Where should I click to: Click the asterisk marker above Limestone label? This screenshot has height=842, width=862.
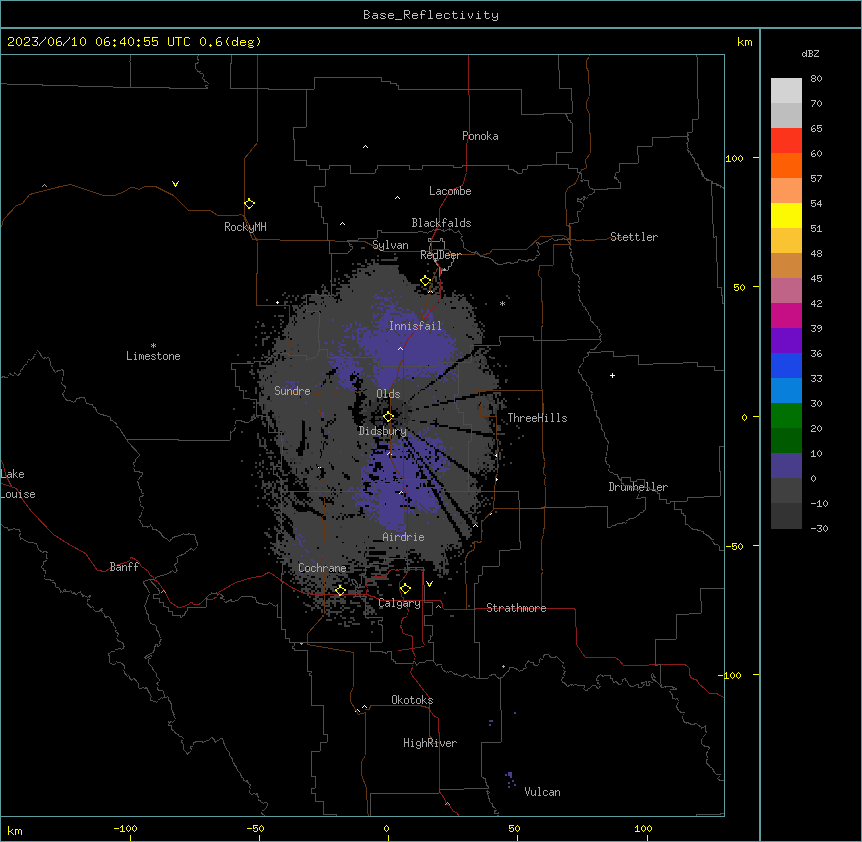pos(153,346)
